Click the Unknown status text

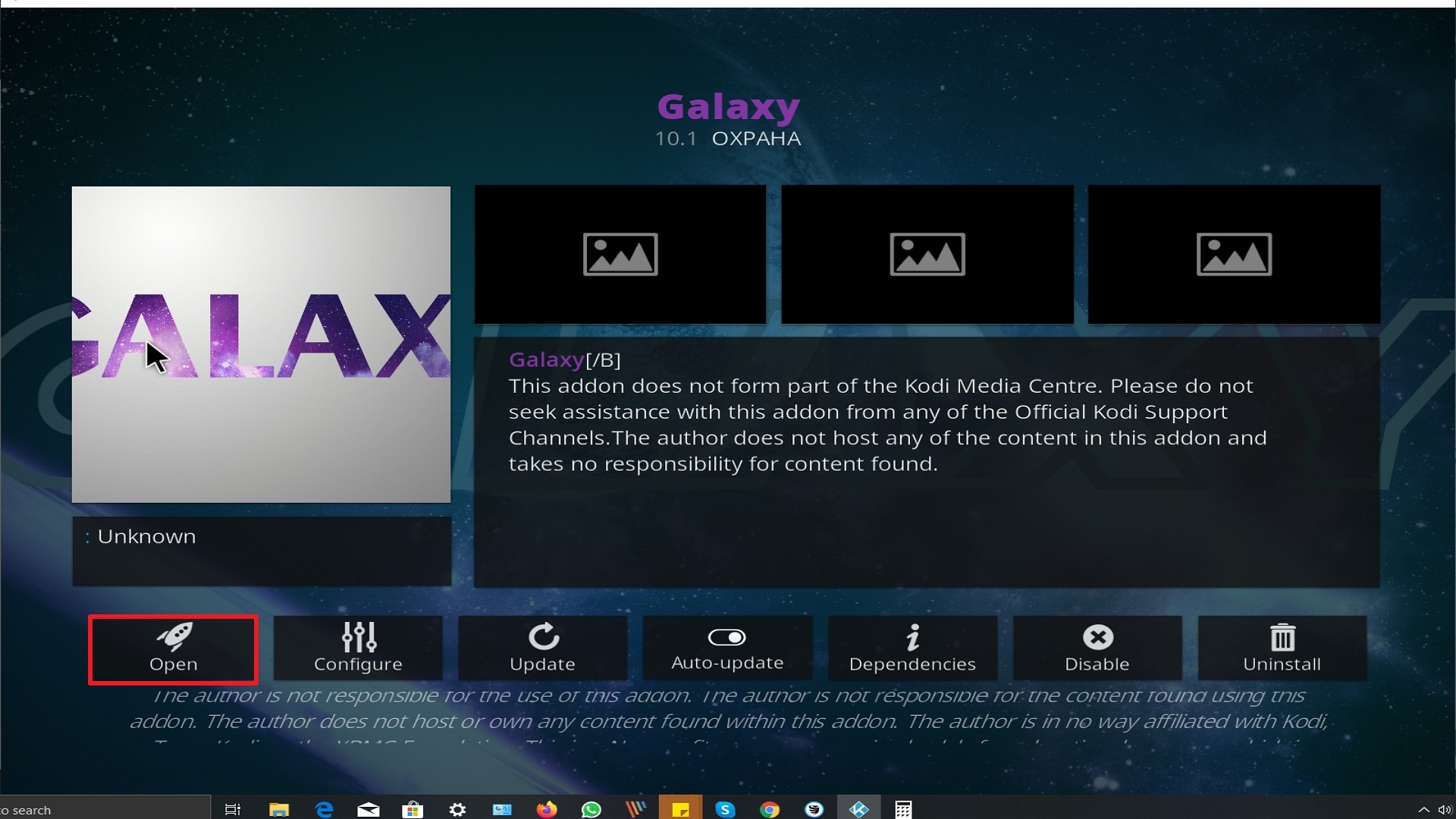pyautogui.click(x=146, y=536)
